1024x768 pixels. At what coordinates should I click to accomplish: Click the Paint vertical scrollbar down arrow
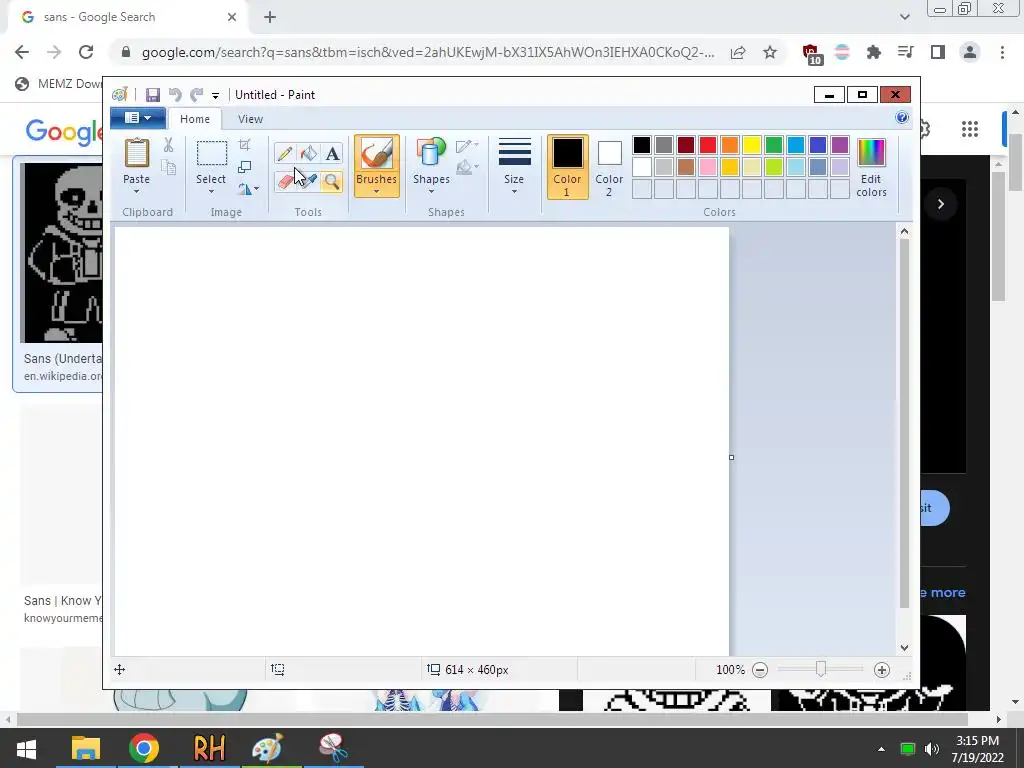904,648
